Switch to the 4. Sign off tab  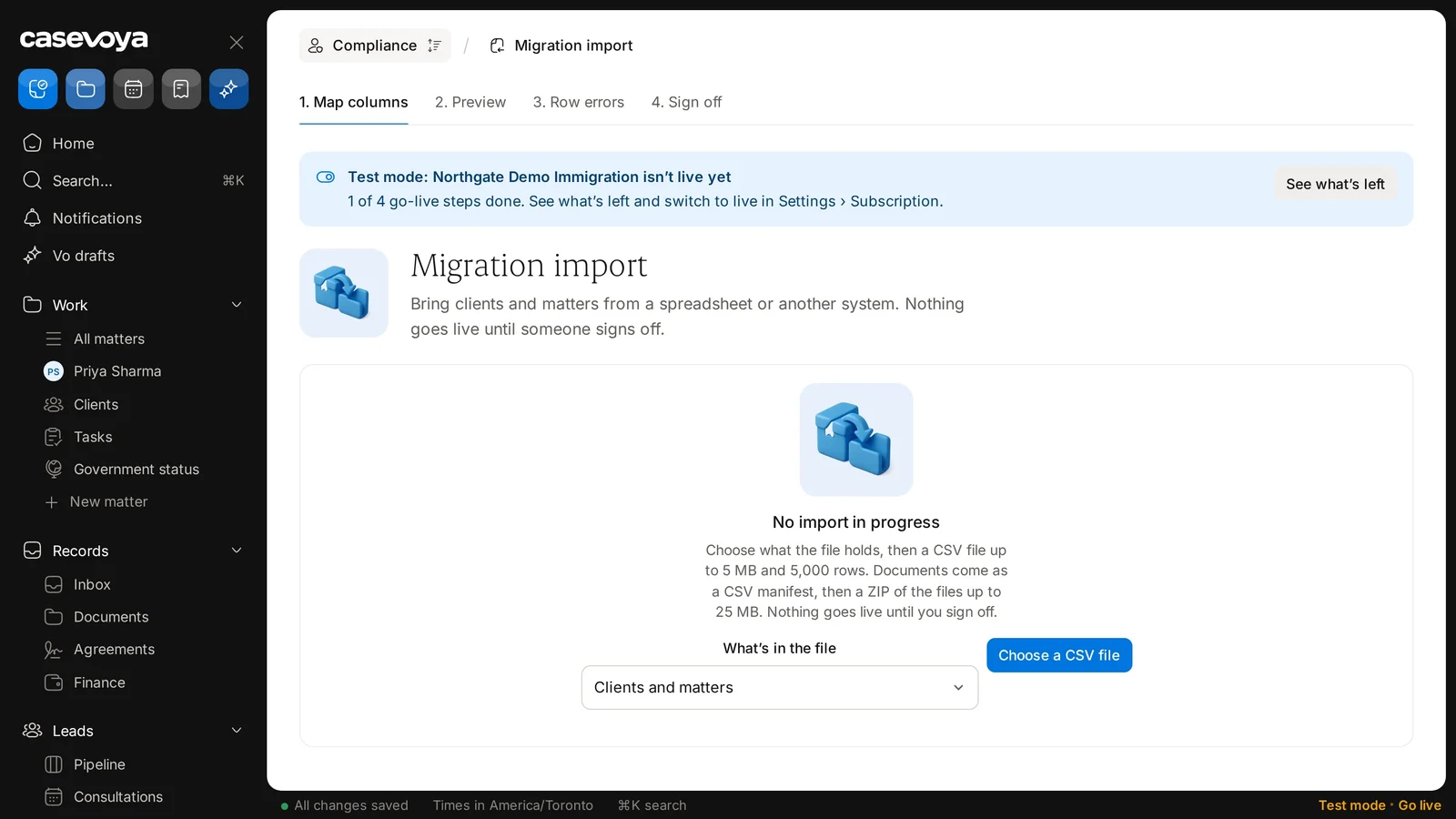click(686, 102)
